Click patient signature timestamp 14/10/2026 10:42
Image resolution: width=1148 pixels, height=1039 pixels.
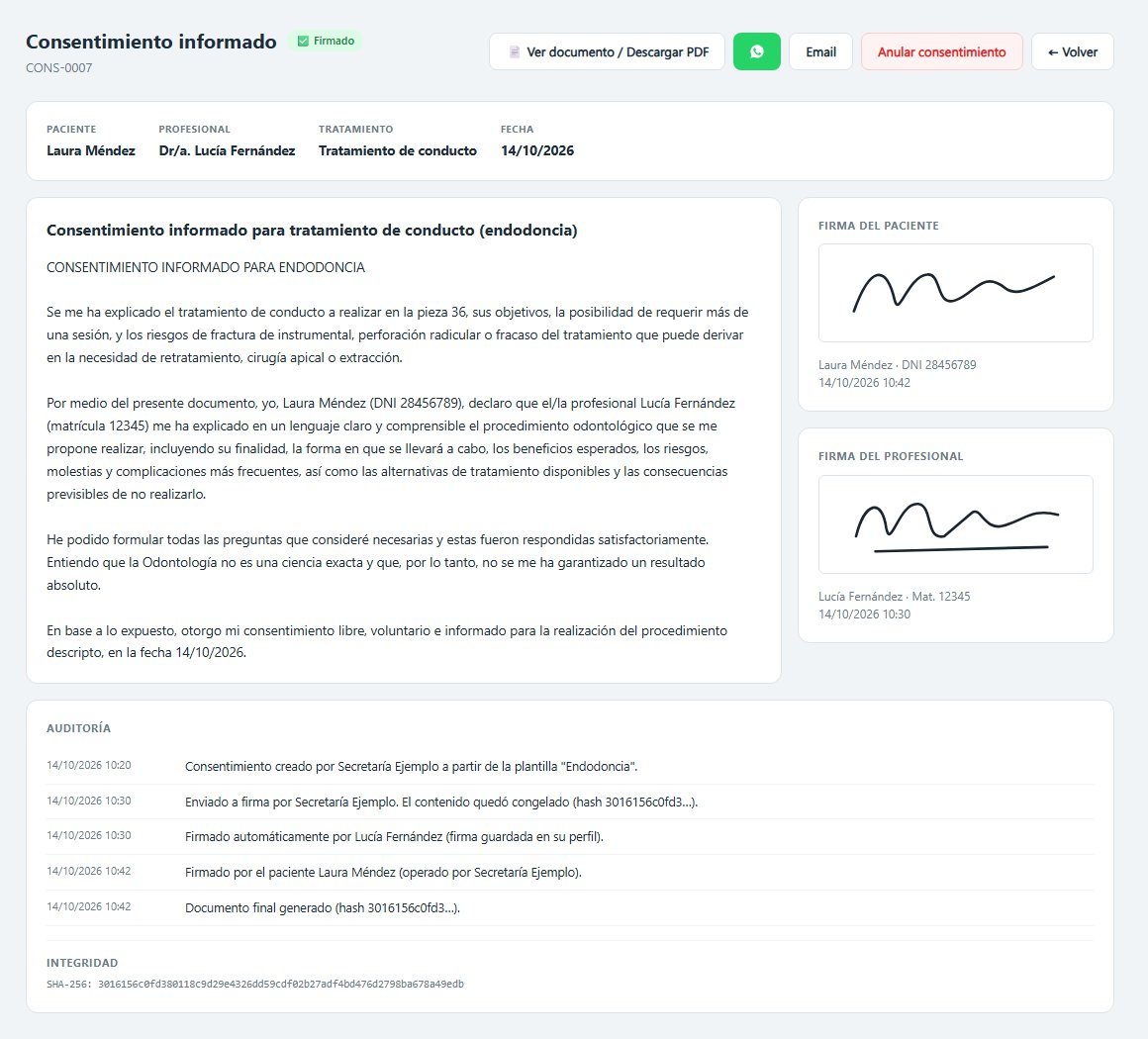(865, 382)
